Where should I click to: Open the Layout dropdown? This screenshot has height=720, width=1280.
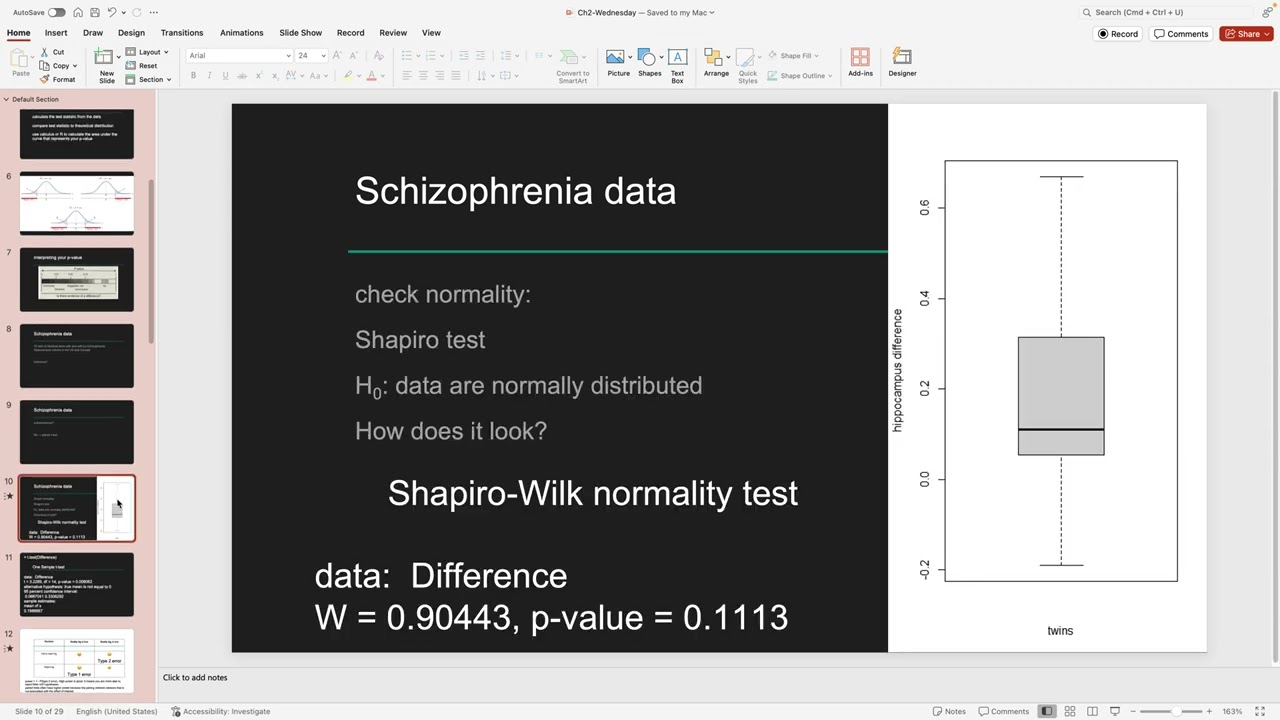point(146,52)
